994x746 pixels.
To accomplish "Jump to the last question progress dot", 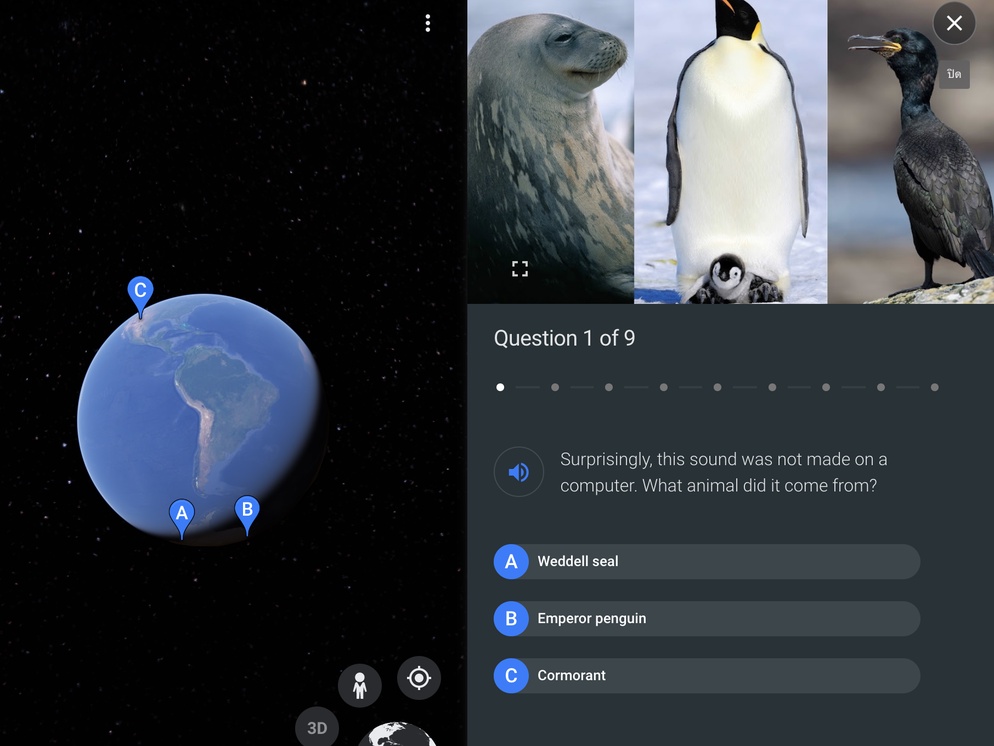I will (934, 387).
